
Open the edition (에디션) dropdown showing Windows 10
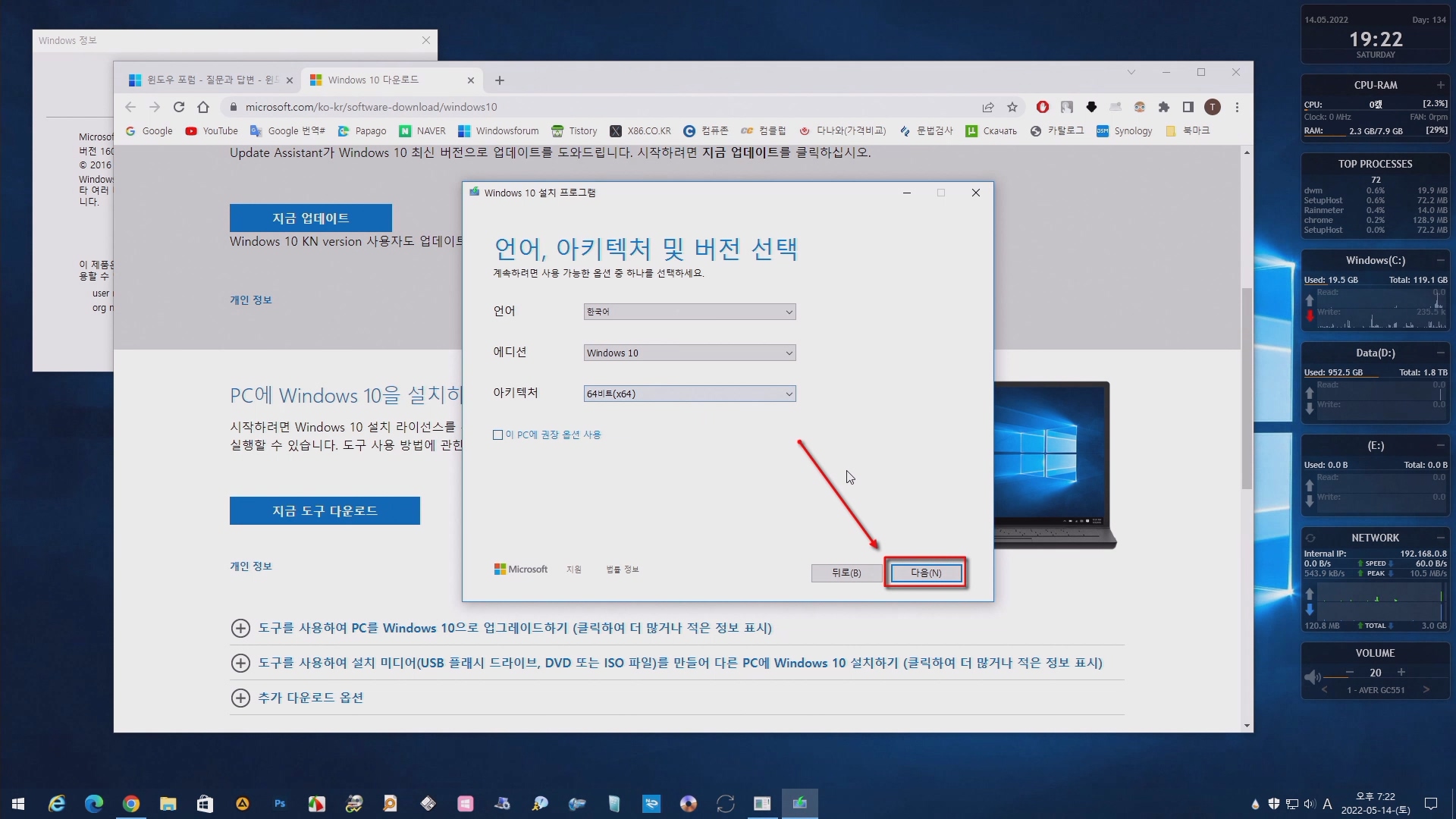pyautogui.click(x=689, y=353)
